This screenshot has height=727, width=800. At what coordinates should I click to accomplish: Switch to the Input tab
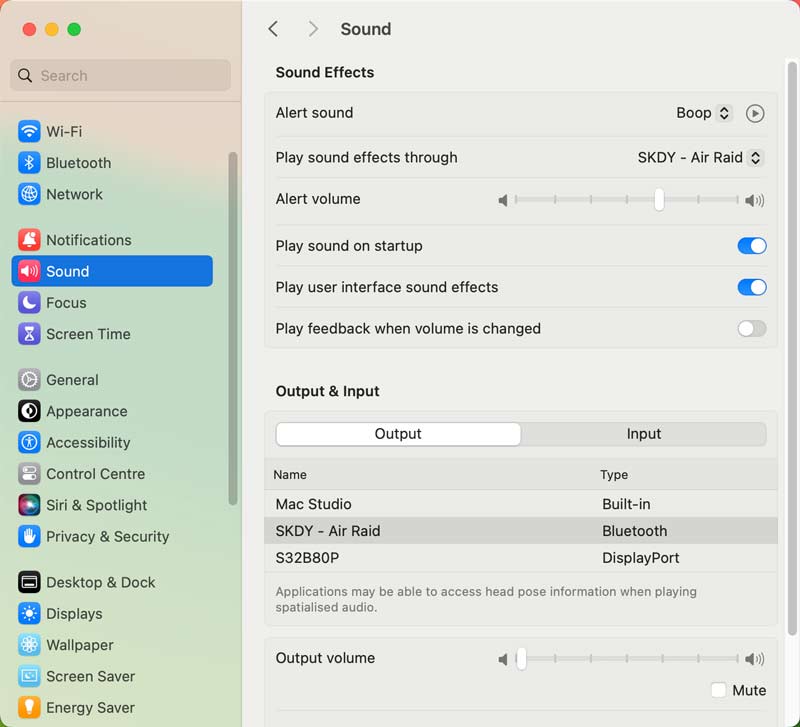click(x=643, y=434)
